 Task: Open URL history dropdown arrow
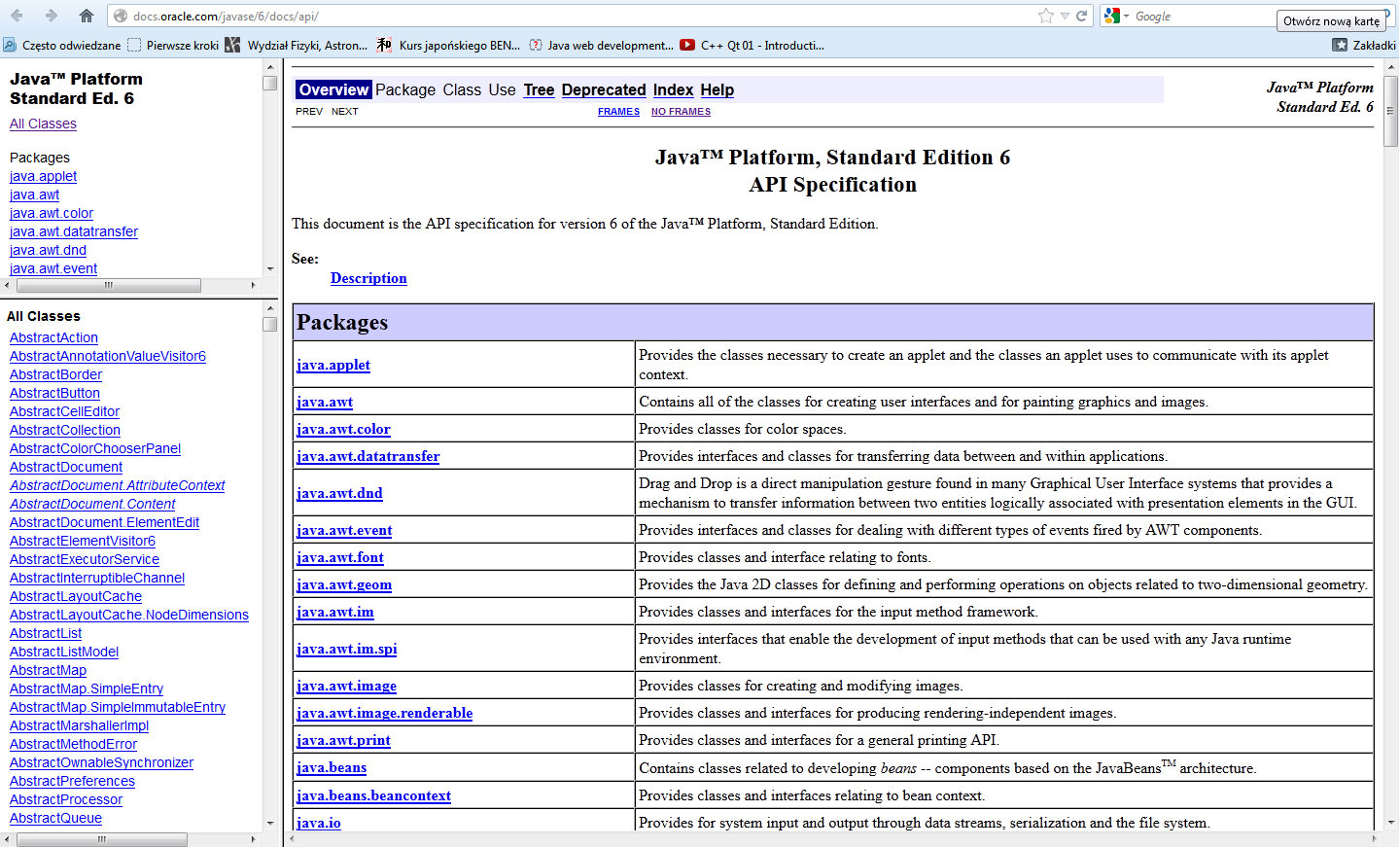(1065, 17)
